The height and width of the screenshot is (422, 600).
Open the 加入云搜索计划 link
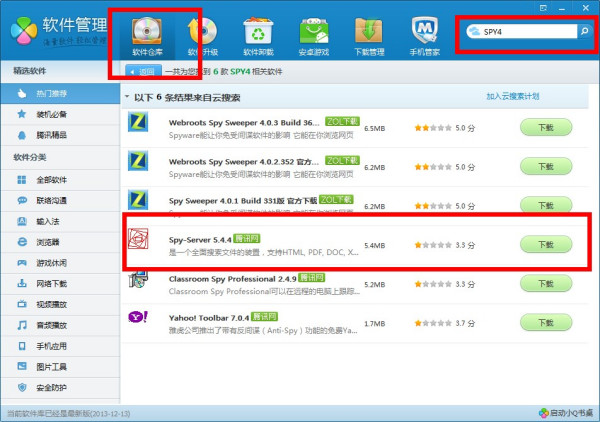[512, 96]
